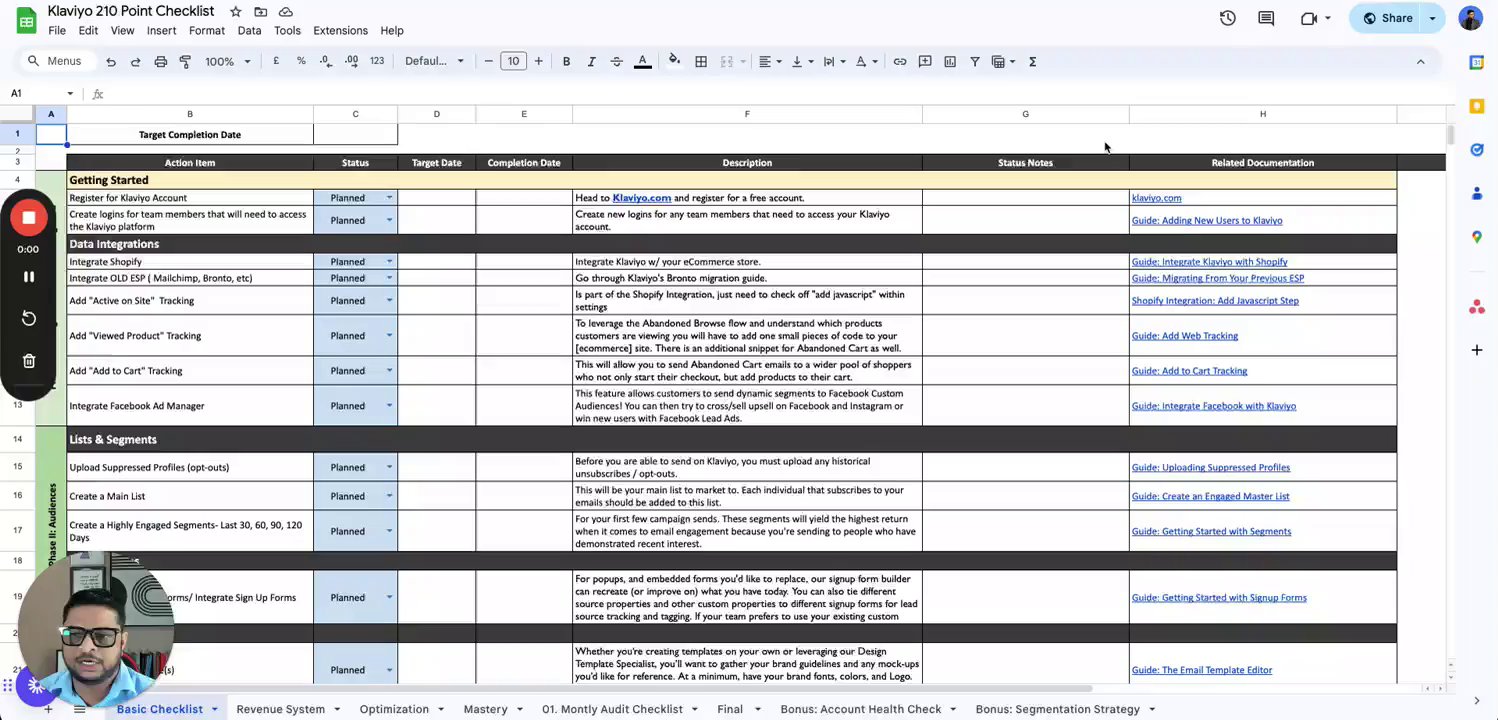Image resolution: width=1498 pixels, height=720 pixels.
Task: Open the fill color picker
Action: (x=674, y=61)
